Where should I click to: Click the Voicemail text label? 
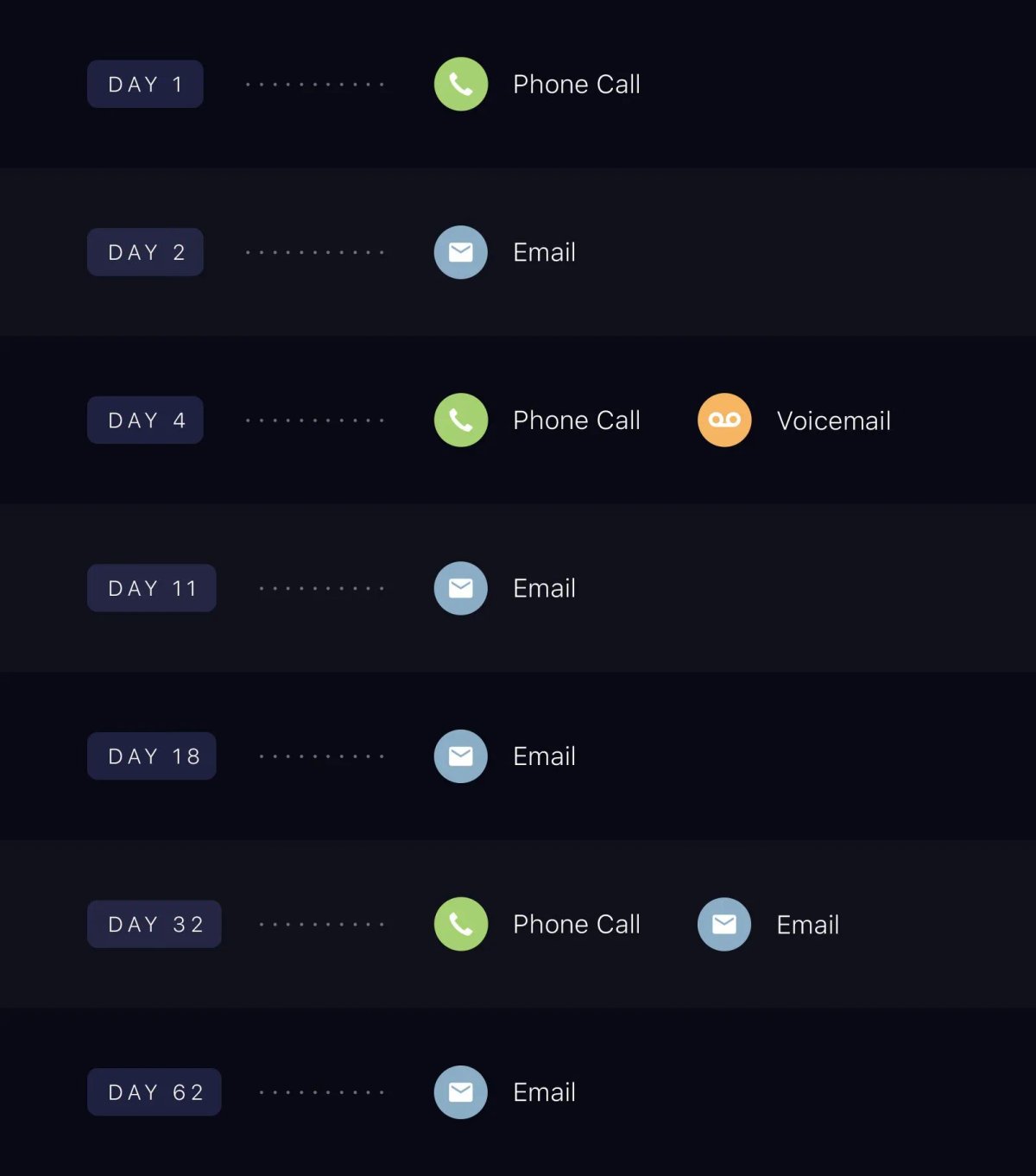(833, 420)
